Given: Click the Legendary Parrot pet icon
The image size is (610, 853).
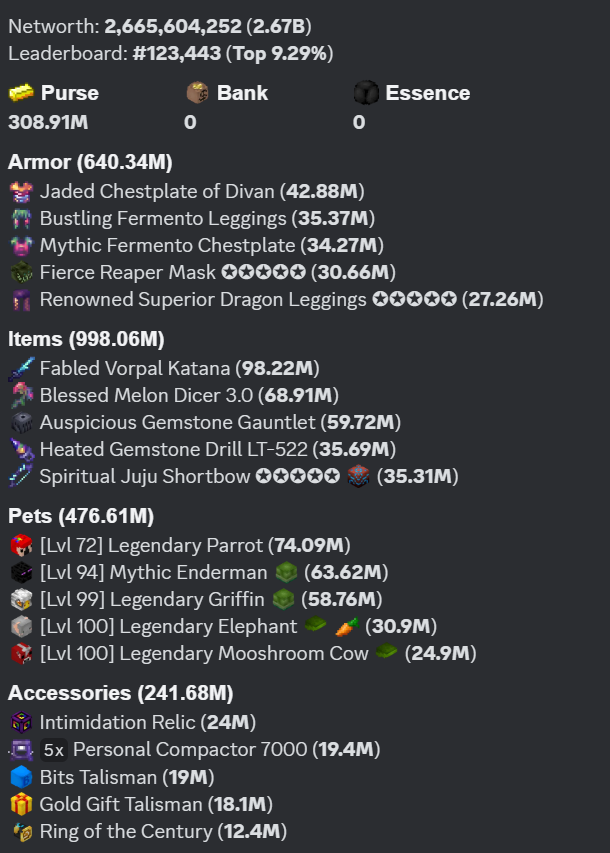Looking at the screenshot, I should click(22, 545).
